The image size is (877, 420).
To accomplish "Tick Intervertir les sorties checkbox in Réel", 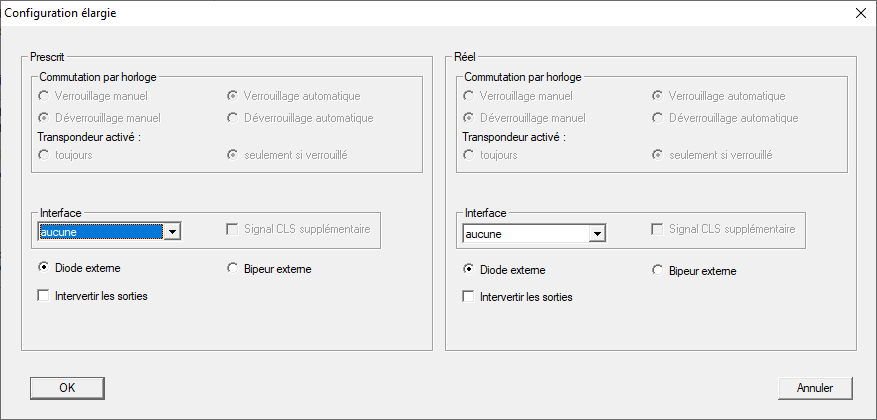I will click(469, 297).
